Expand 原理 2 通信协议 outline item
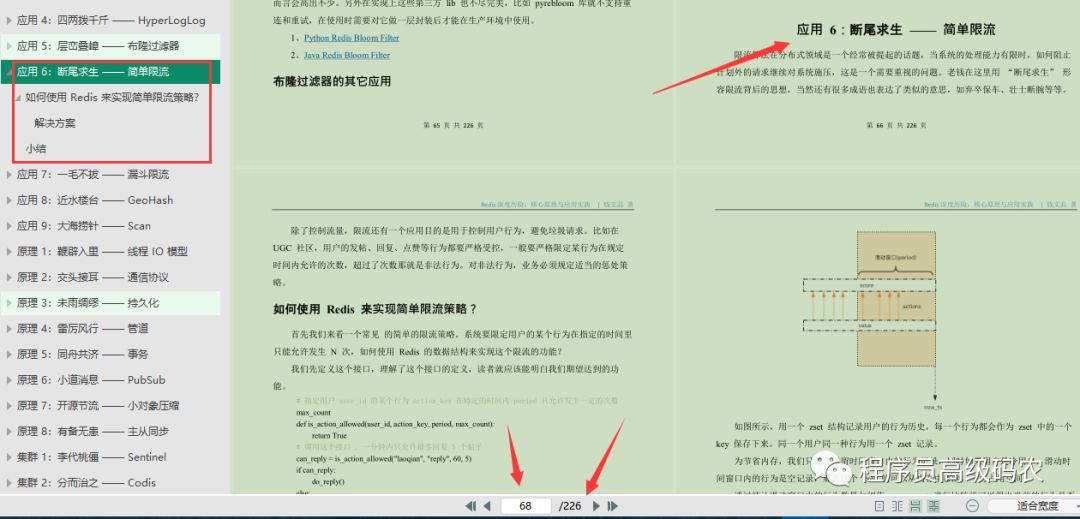Screen dimensions: 1080x519 [x=9, y=277]
